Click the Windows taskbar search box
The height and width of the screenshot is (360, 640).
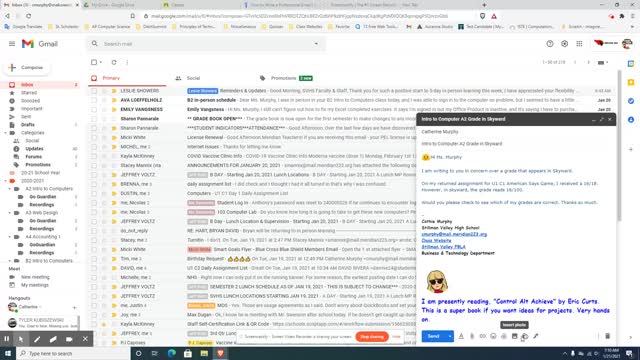(73, 353)
